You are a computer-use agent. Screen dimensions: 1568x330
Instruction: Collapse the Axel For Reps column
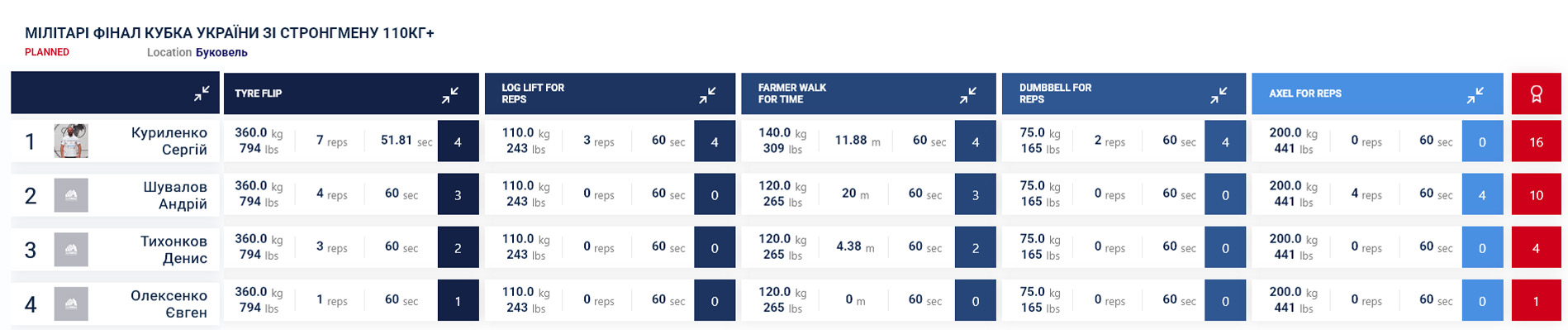1475,94
